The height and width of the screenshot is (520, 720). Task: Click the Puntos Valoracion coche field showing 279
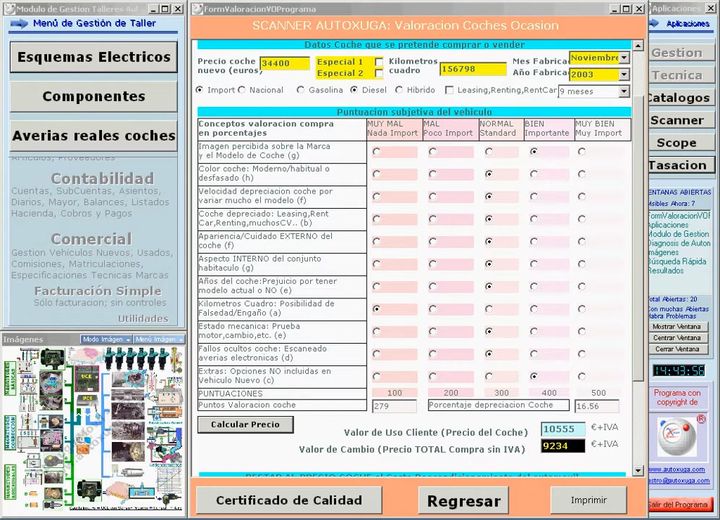(394, 406)
